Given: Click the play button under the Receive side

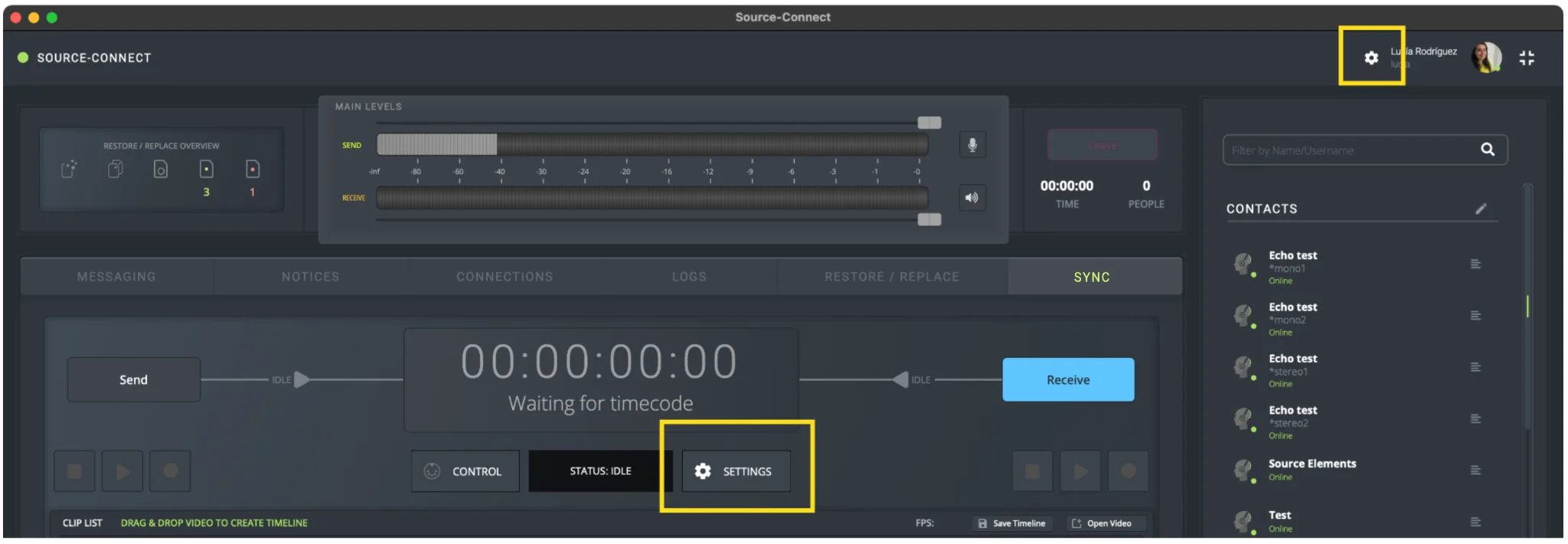Looking at the screenshot, I should pyautogui.click(x=1080, y=471).
